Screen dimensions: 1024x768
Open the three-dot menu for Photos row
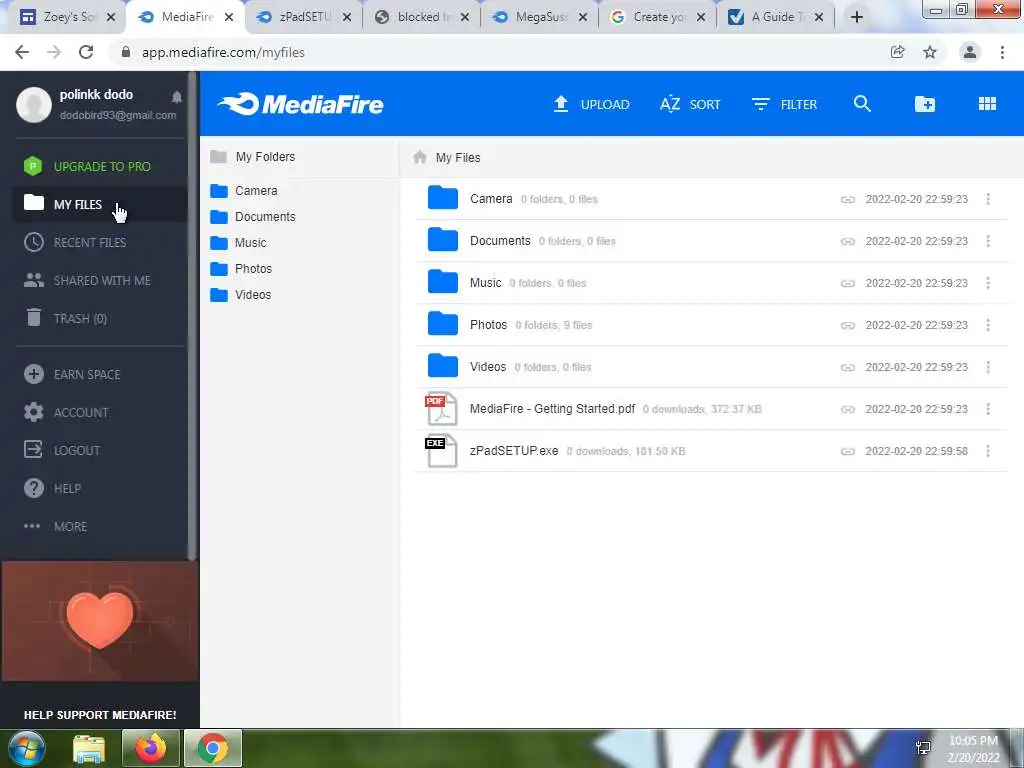[x=988, y=325]
